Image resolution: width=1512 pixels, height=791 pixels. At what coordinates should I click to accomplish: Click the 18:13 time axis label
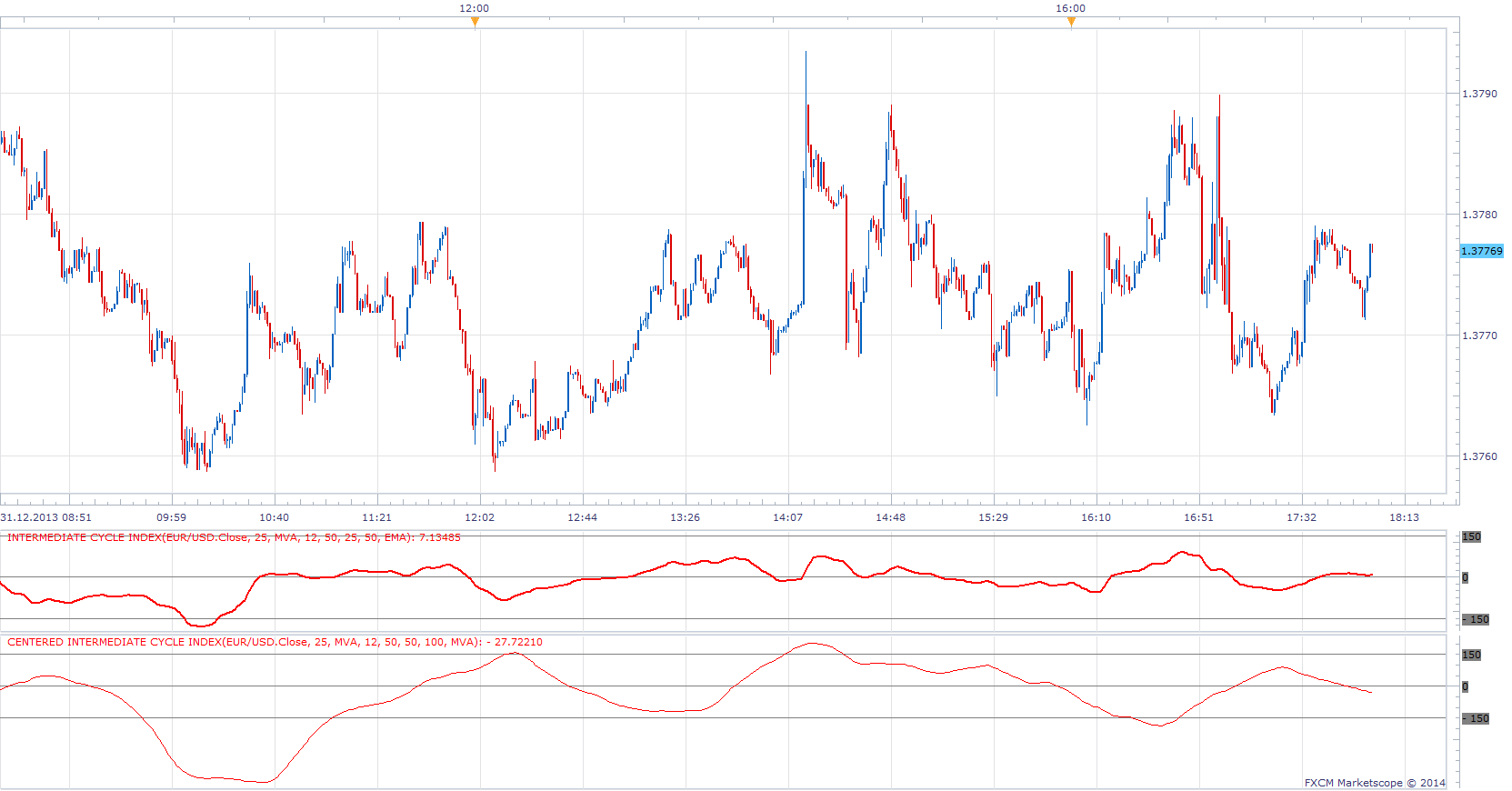point(1405,517)
